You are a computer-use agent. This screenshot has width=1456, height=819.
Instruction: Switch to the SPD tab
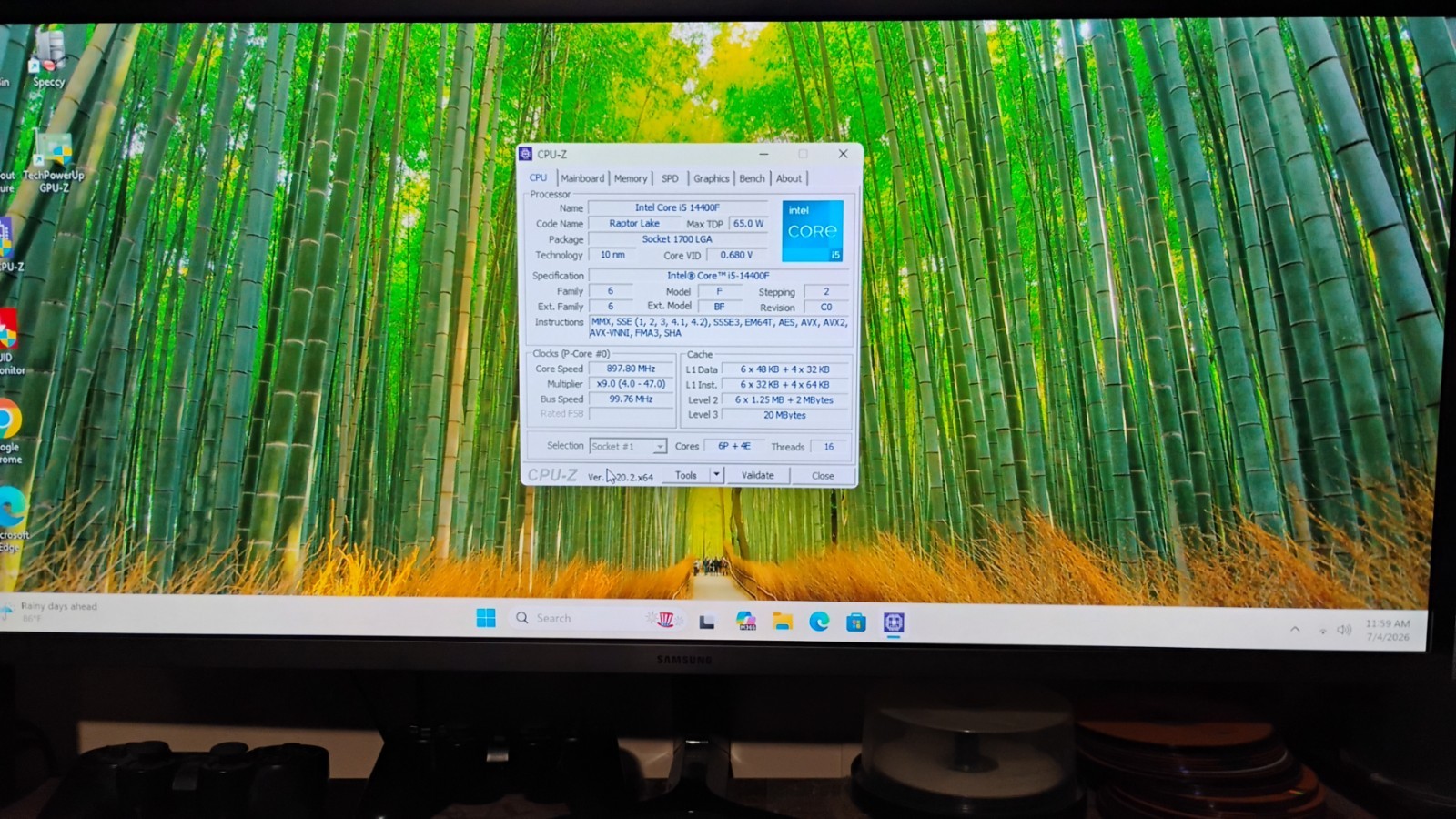(670, 178)
